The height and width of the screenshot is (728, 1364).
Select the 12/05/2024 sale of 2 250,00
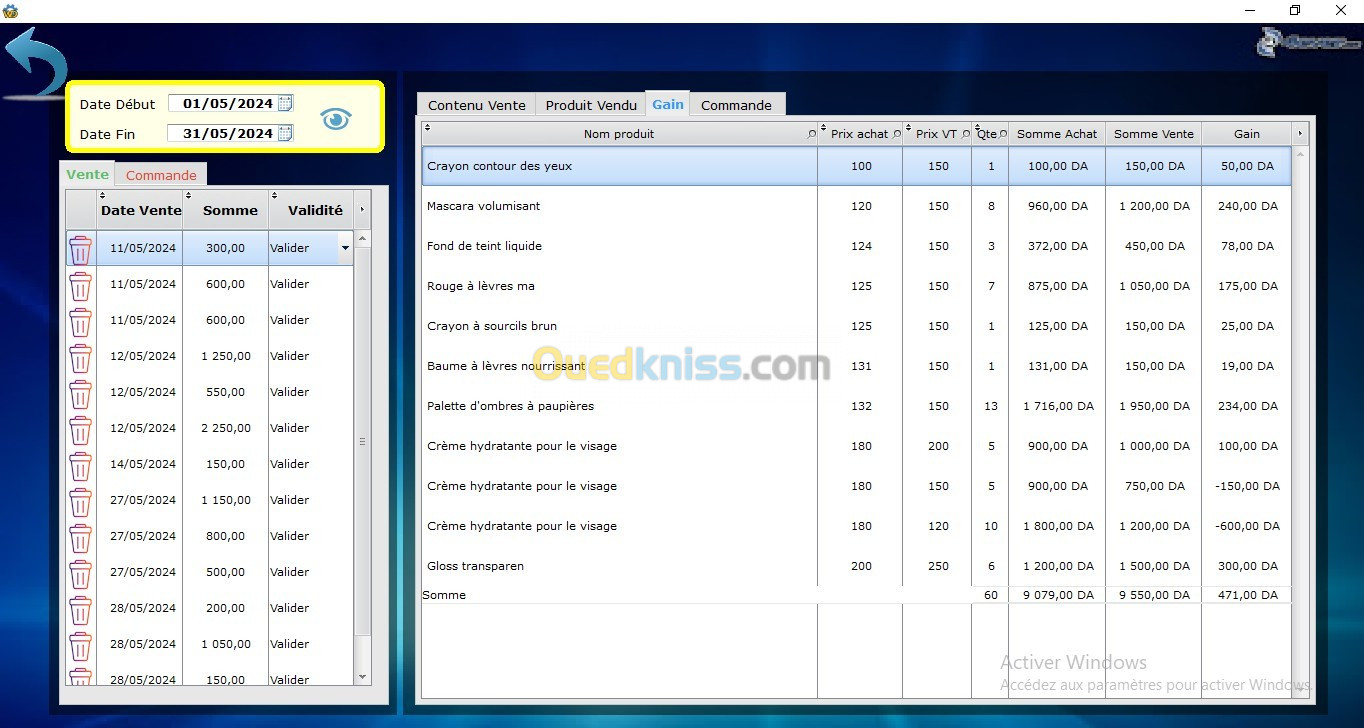coord(210,428)
